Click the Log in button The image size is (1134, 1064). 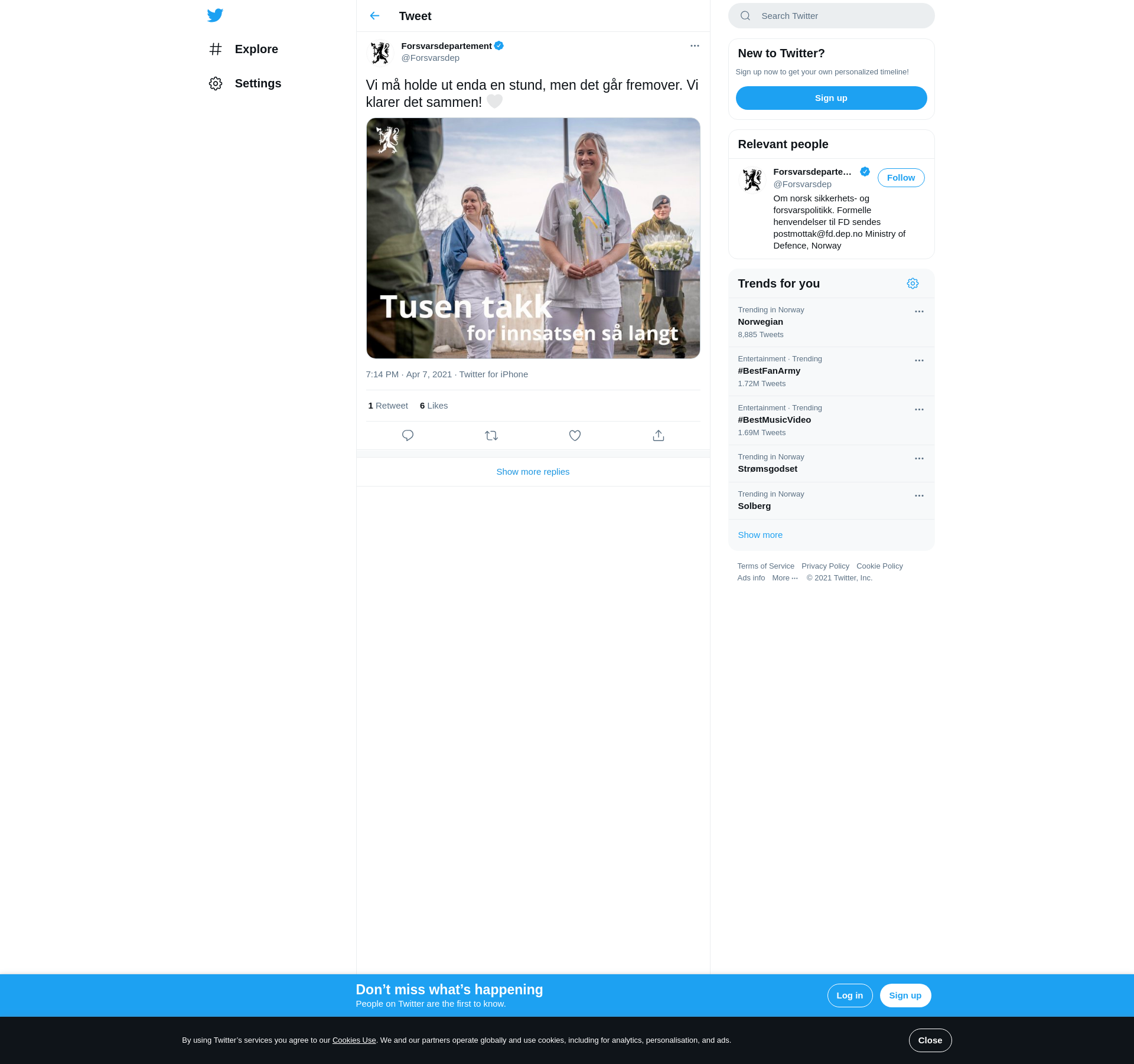click(849, 996)
